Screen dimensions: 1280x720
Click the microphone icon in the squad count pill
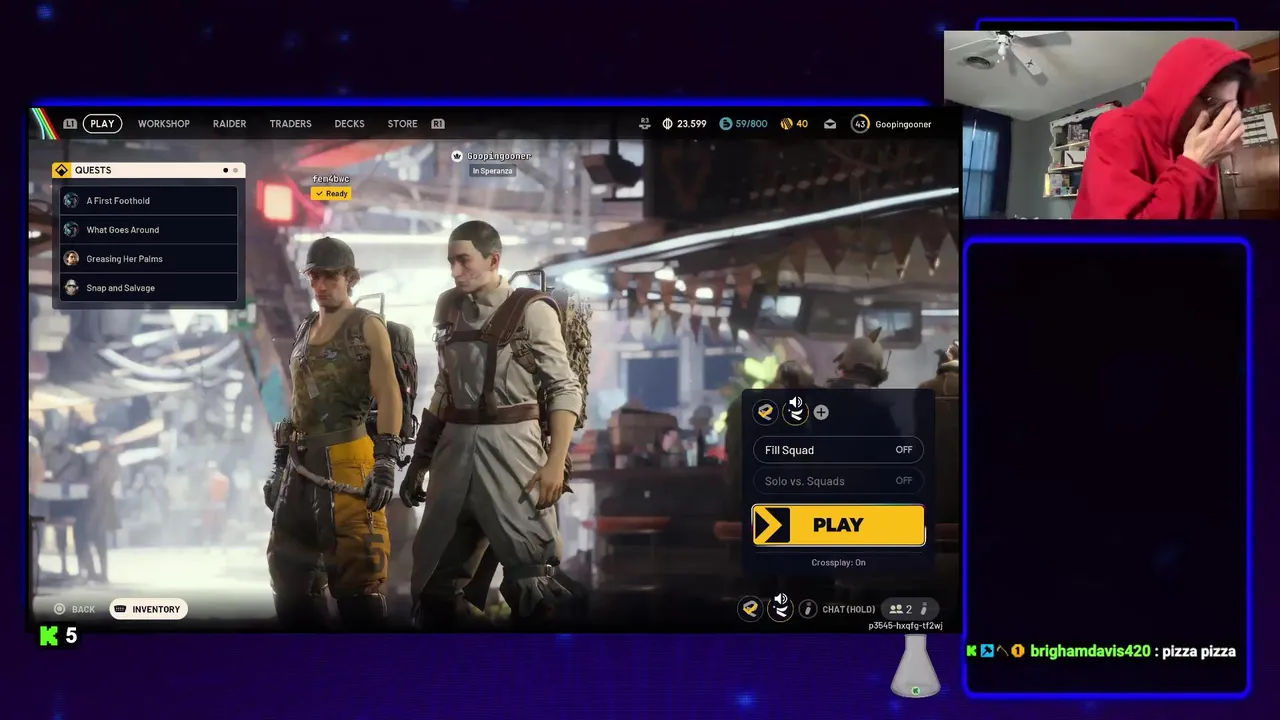click(x=924, y=609)
